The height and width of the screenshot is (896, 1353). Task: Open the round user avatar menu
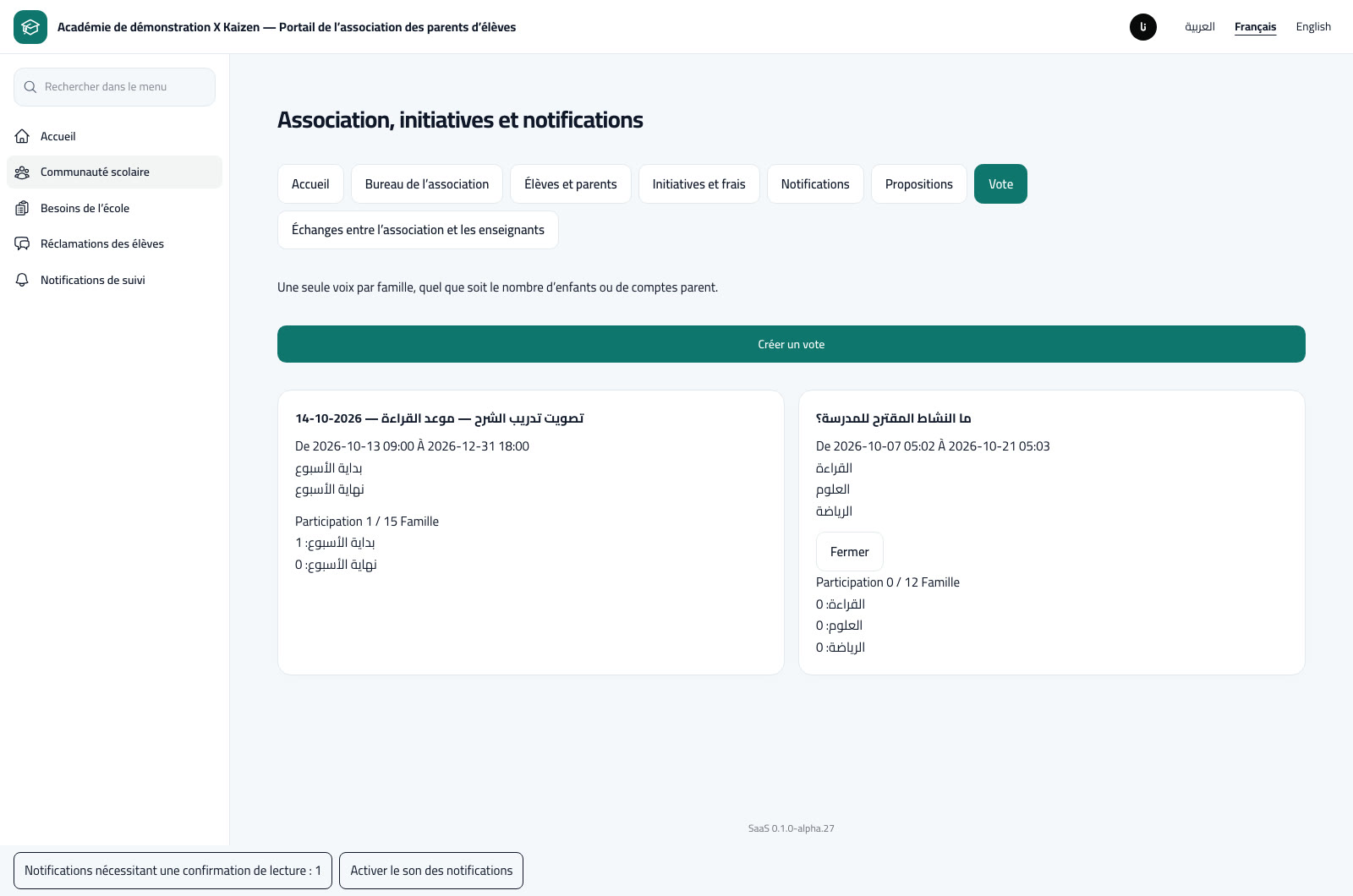pos(1143,27)
